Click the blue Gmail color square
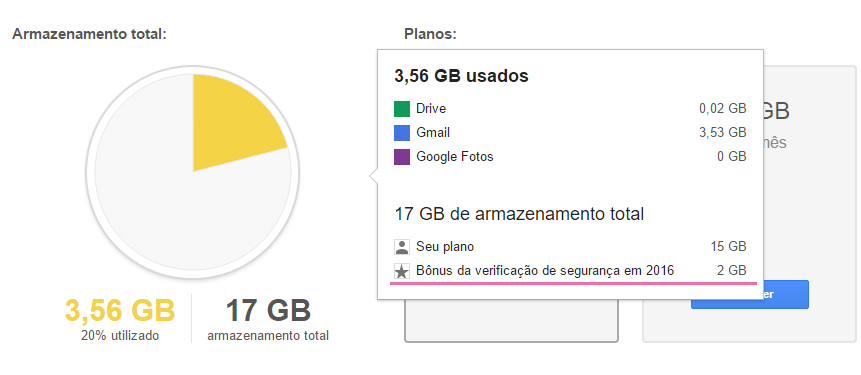Screen dimensions: 861x375 [x=402, y=133]
